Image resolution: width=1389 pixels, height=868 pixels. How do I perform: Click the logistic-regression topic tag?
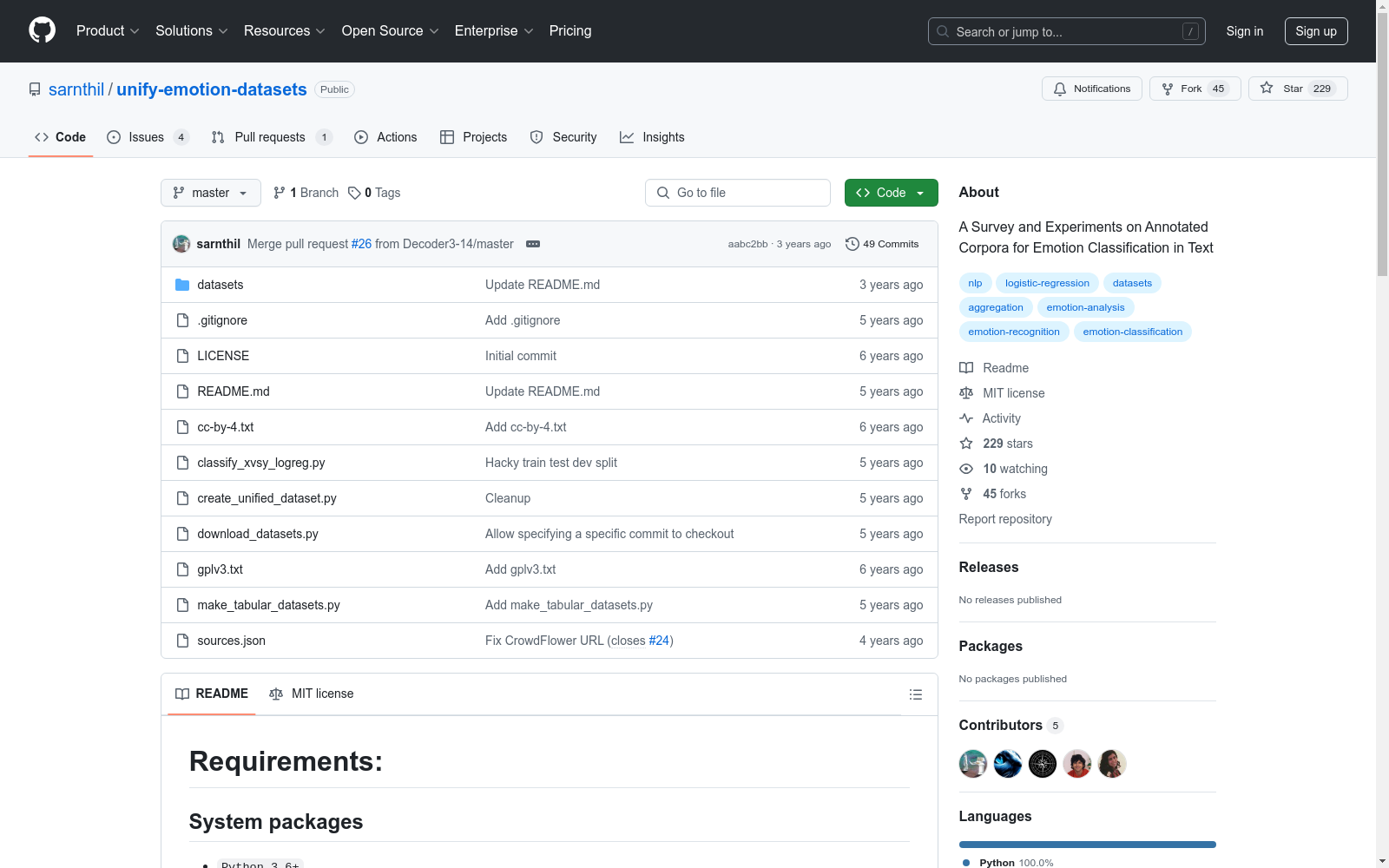(1047, 283)
